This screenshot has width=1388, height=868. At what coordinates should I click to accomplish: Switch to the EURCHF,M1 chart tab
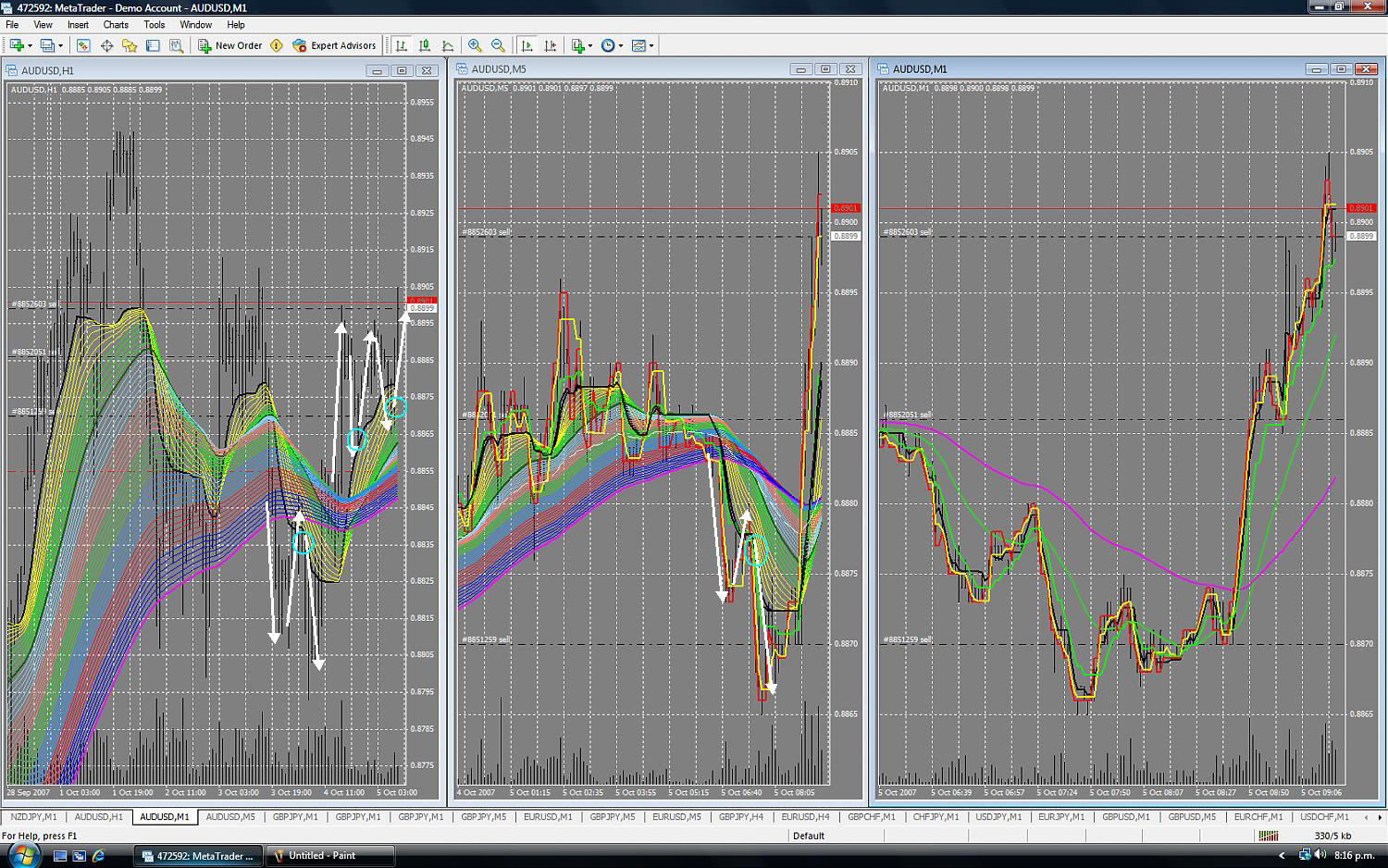(x=1258, y=817)
